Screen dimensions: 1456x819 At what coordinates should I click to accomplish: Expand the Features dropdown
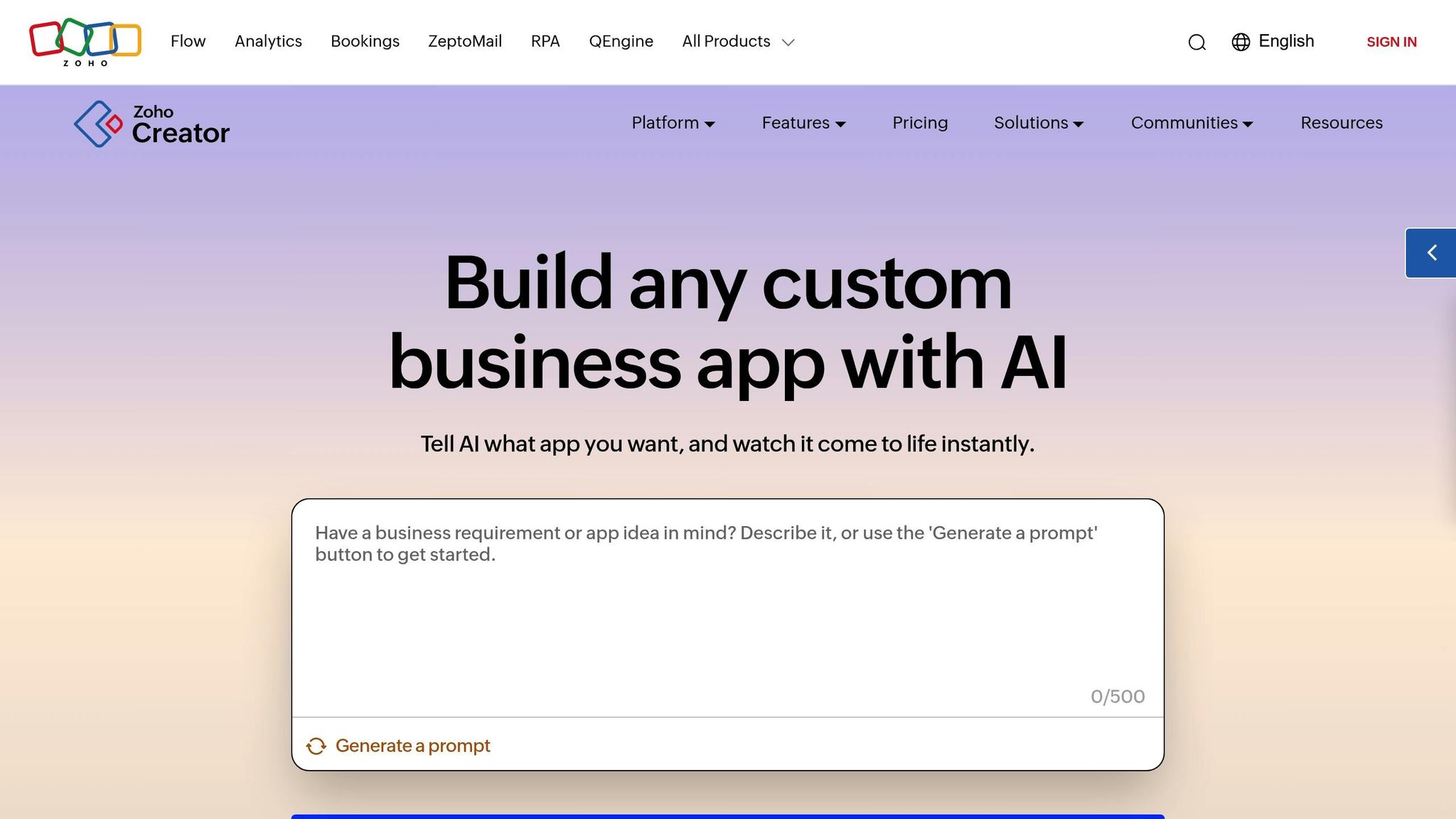(803, 123)
